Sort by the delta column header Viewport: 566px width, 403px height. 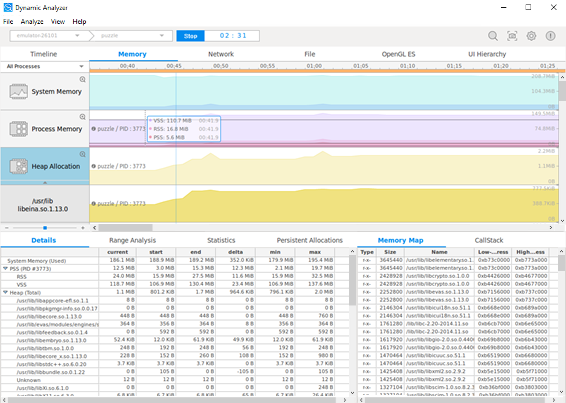pos(235,252)
